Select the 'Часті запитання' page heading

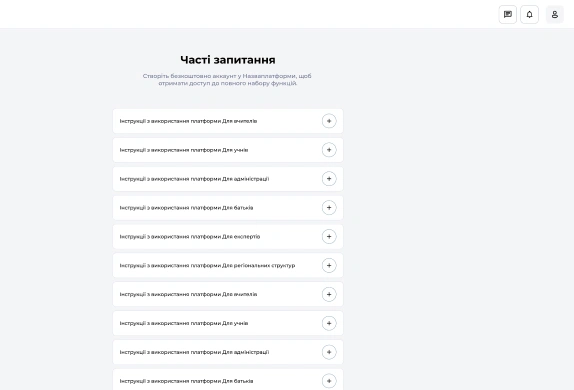pos(228,60)
